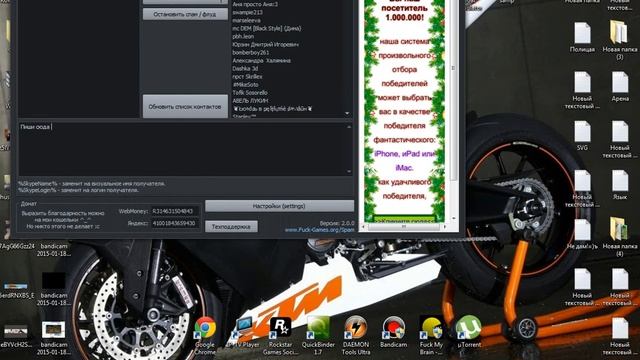Screen dimensions: 640x360
Task: Select contact 'АВЕЛЬ ЛУКИН'
Action: 250,100
